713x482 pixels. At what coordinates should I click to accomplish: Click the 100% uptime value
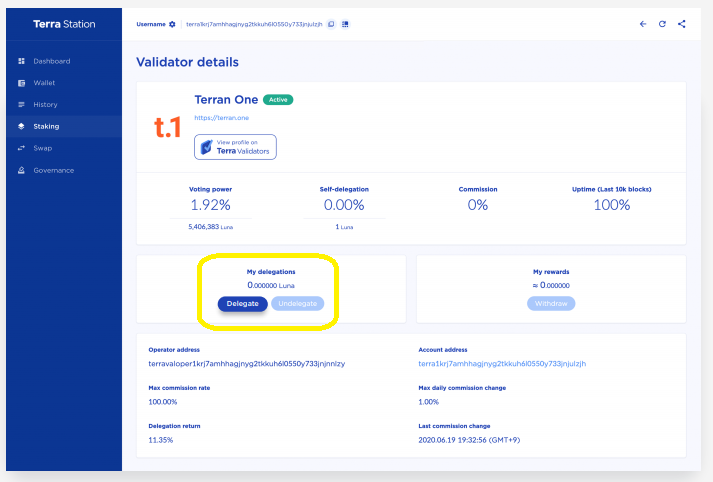[612, 205]
